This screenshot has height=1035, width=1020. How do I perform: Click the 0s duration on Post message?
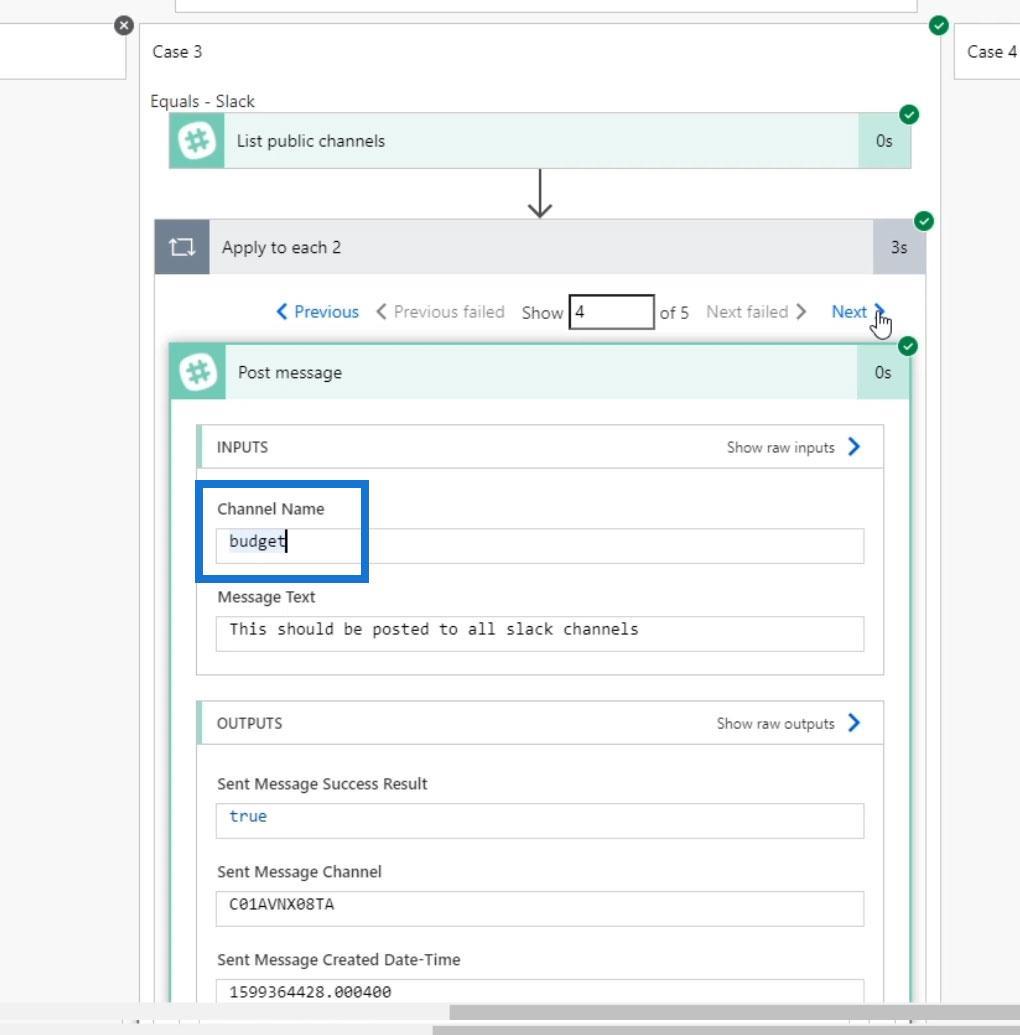[x=883, y=372]
